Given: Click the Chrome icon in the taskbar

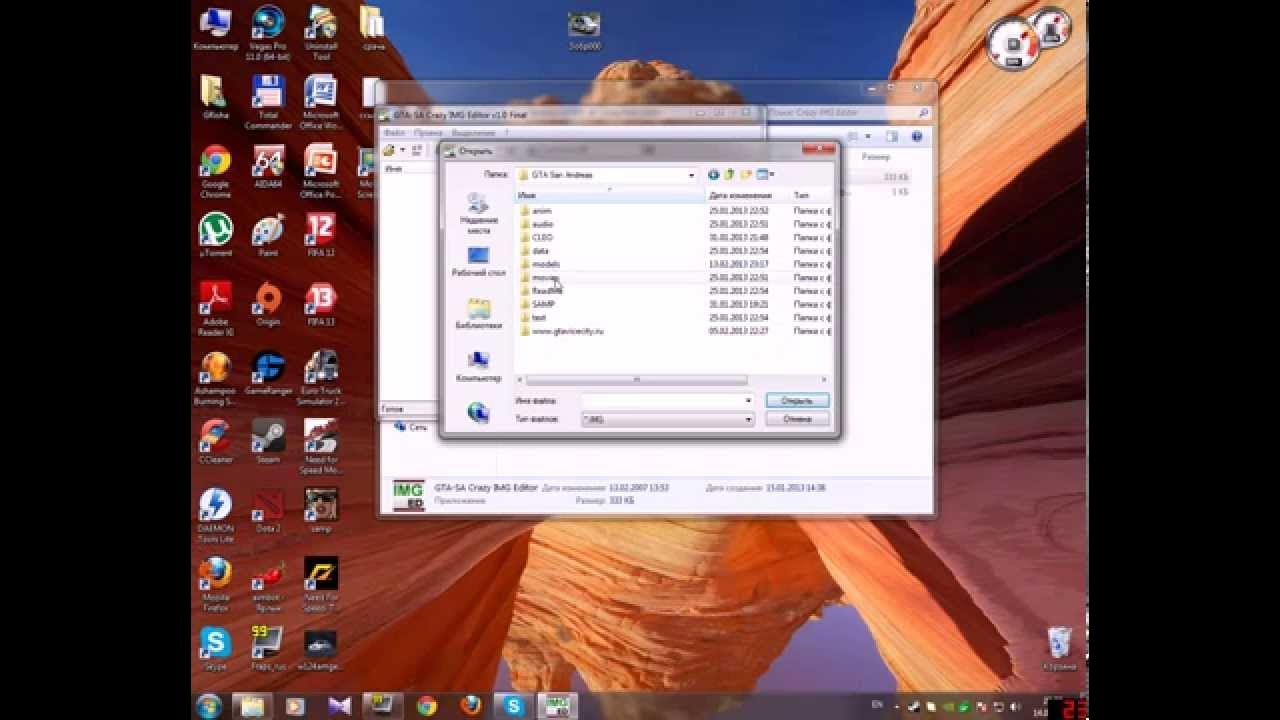Looking at the screenshot, I should [x=427, y=706].
